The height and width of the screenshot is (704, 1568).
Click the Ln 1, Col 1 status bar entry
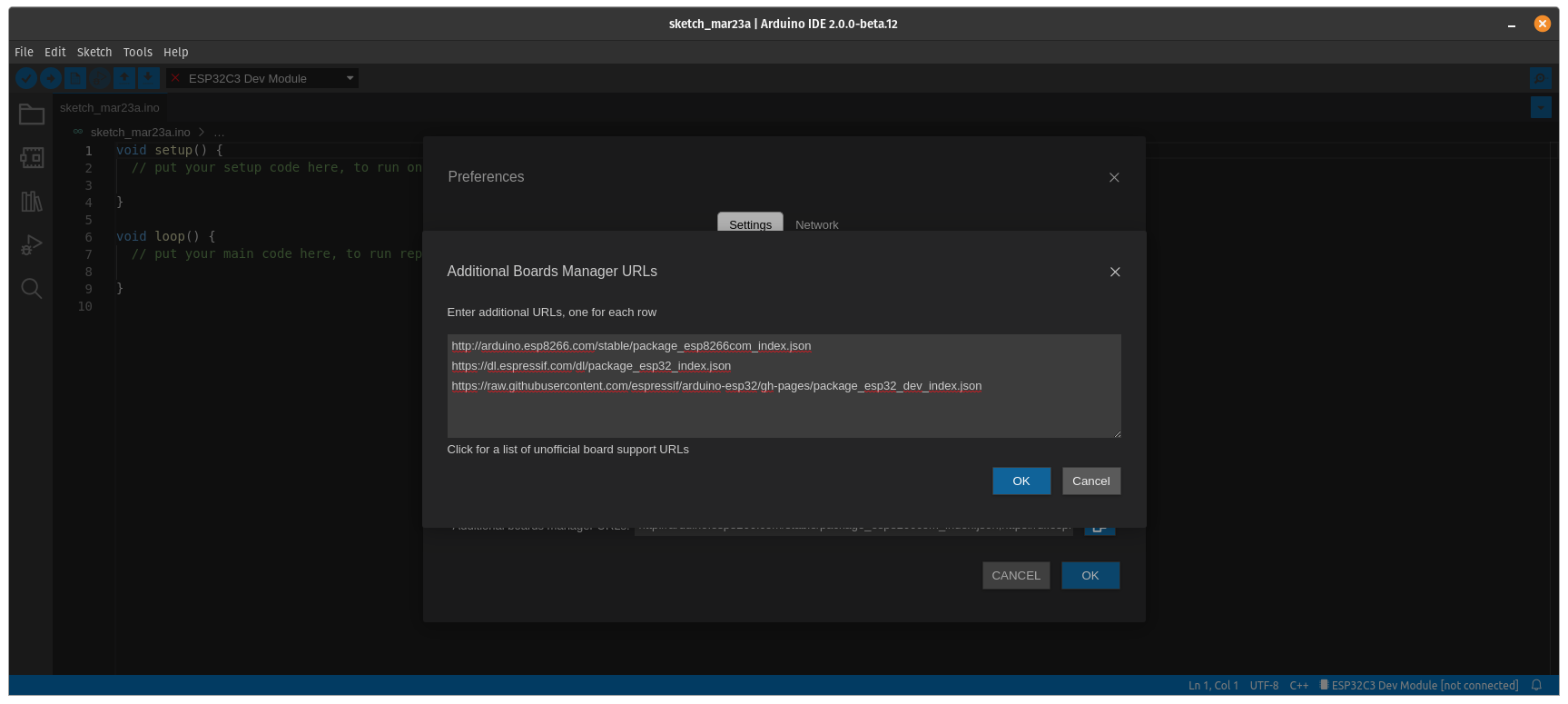[1213, 685]
